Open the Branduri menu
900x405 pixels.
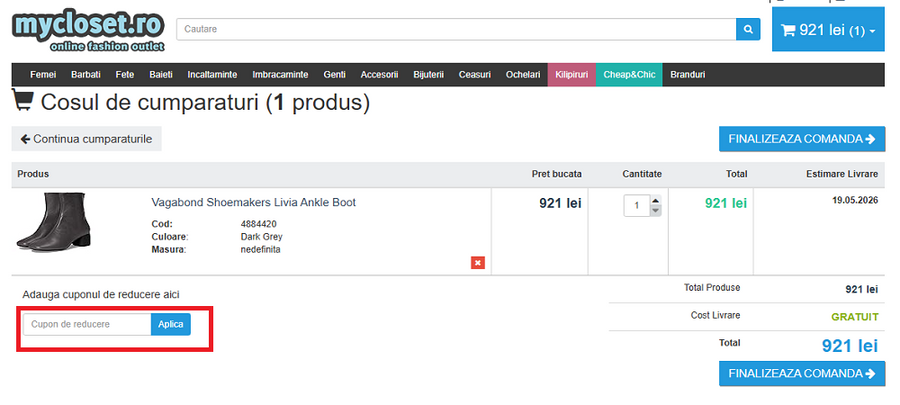688,75
